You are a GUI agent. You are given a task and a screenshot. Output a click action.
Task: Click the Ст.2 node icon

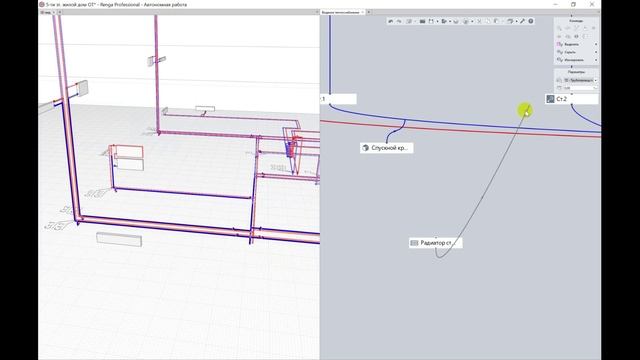tap(550, 99)
